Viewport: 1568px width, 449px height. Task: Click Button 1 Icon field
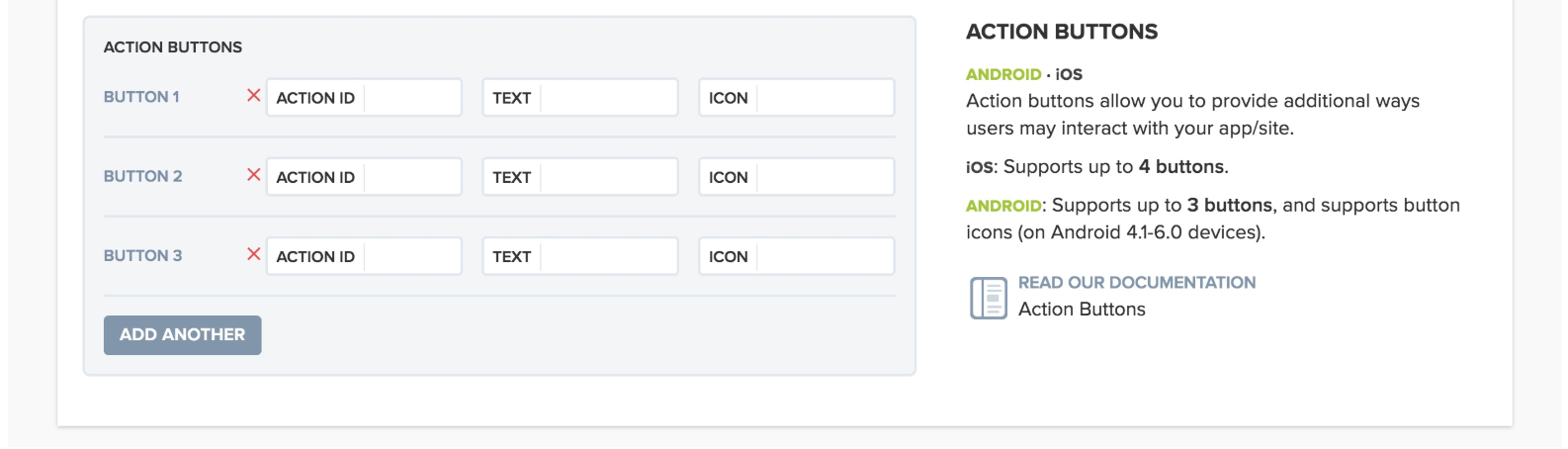(797, 98)
